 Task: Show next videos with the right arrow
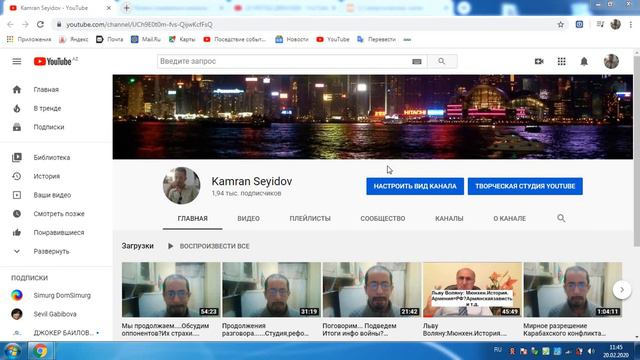click(622, 290)
